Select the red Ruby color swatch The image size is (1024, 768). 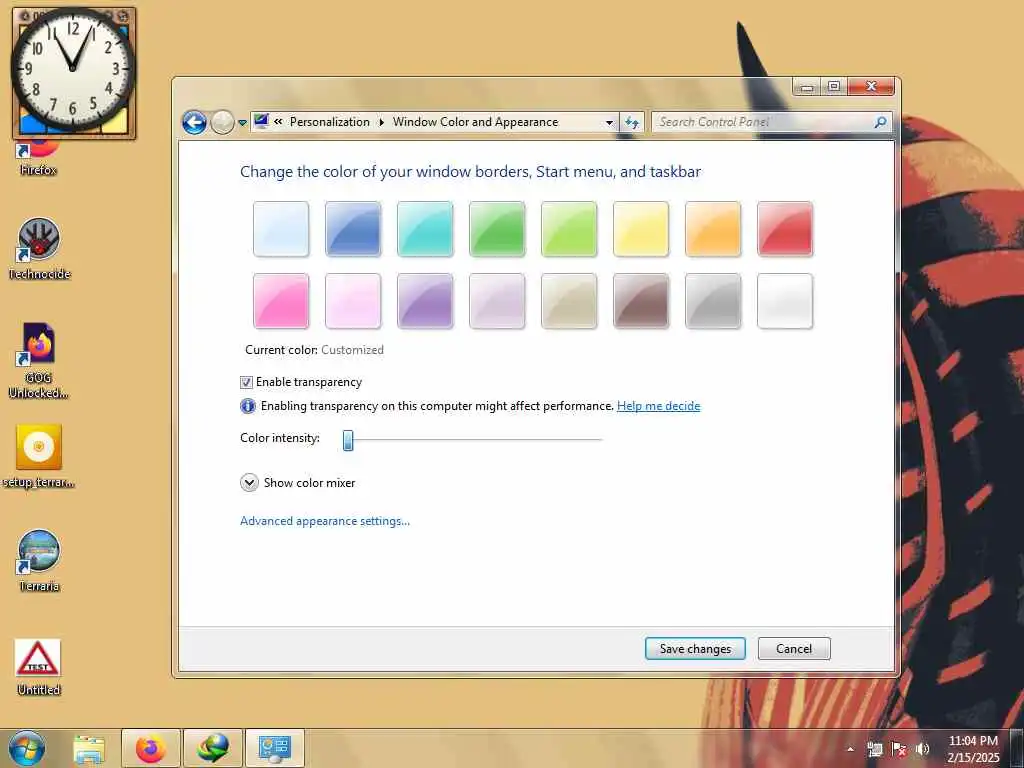785,229
